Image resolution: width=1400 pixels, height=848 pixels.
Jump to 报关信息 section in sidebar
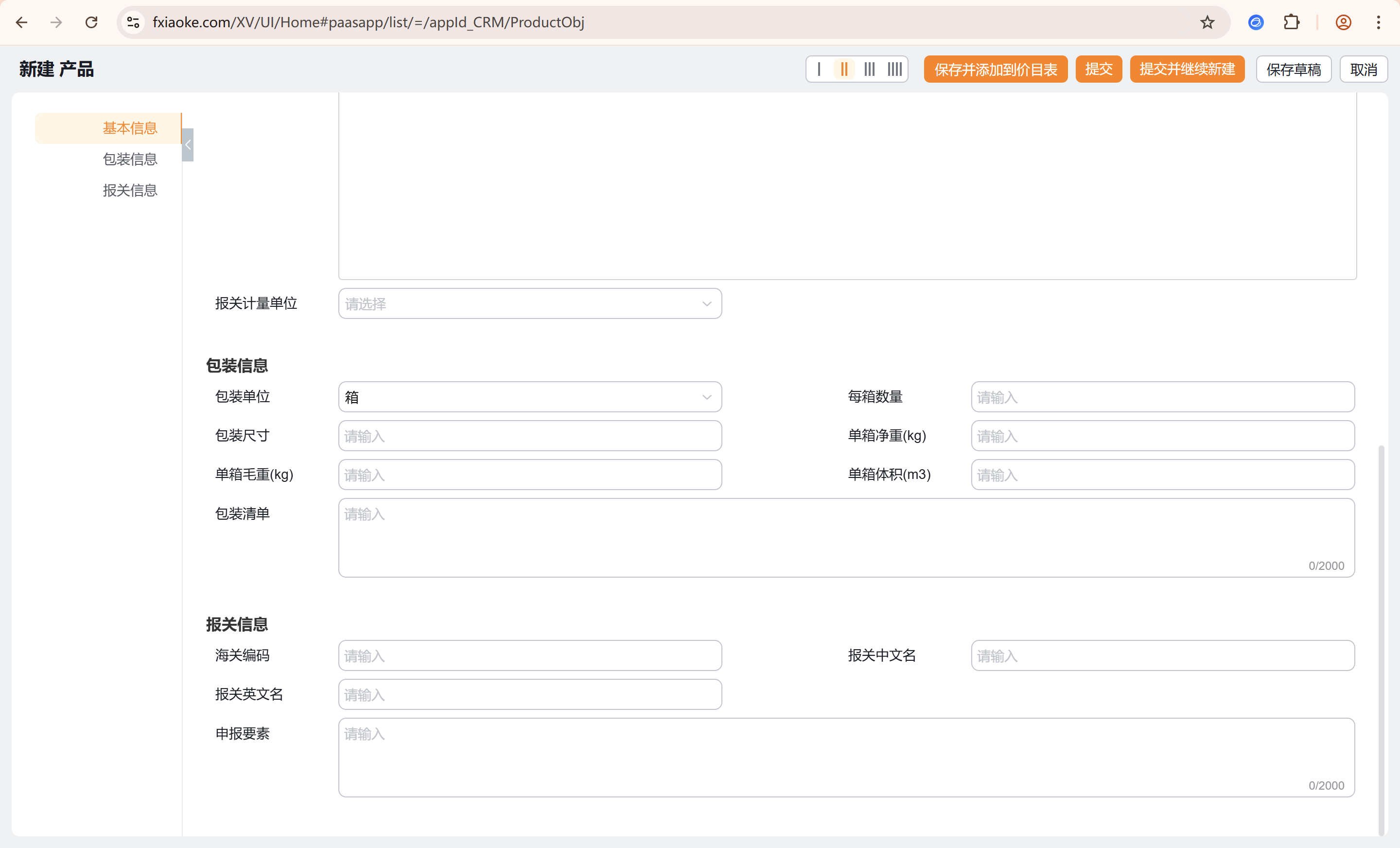[129, 191]
